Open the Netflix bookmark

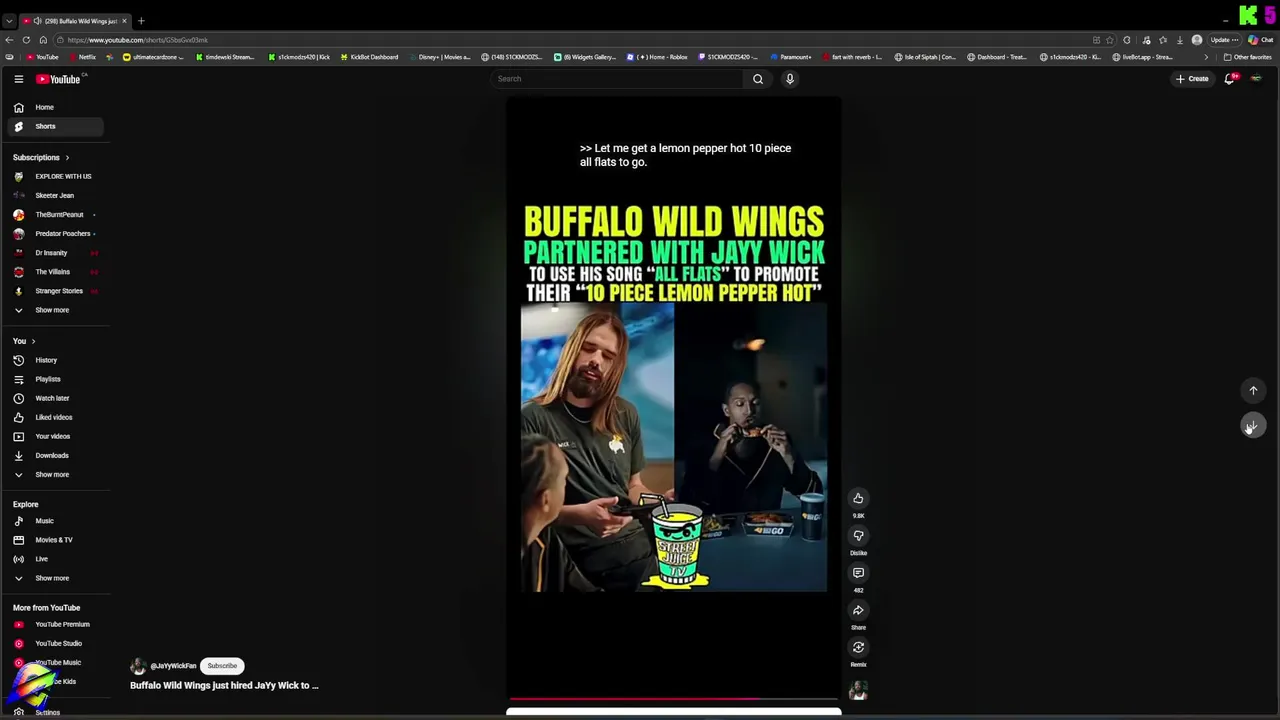coord(83,57)
